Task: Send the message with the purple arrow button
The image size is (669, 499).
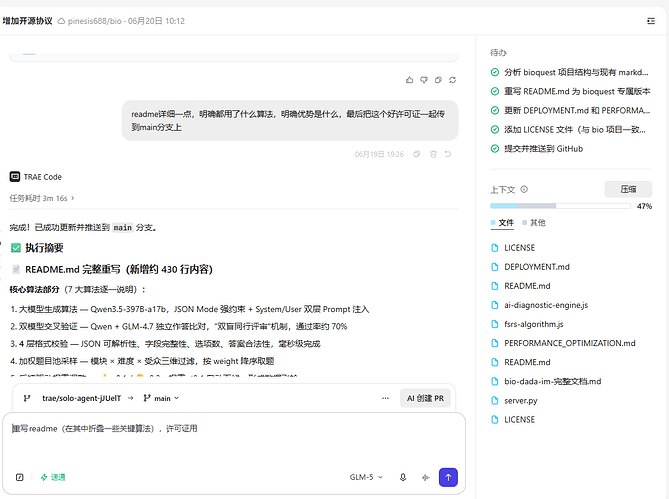Action: tap(448, 477)
